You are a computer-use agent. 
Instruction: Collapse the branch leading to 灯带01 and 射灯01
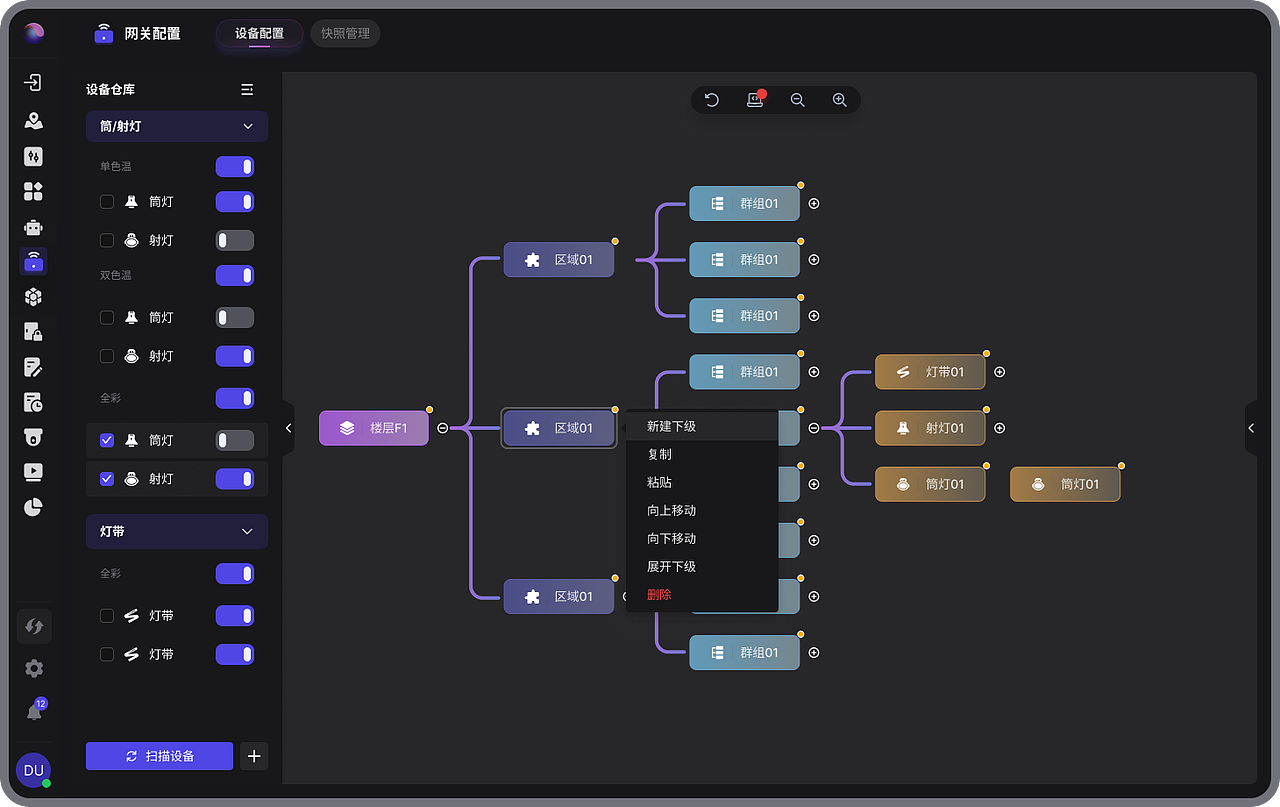[x=814, y=428]
